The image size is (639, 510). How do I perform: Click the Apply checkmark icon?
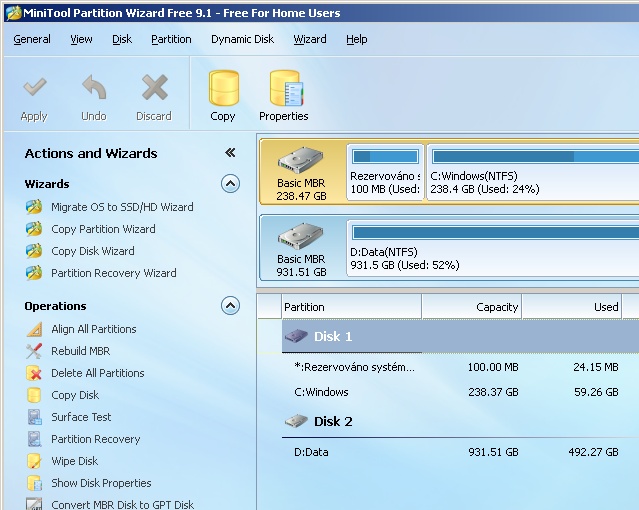[35, 87]
